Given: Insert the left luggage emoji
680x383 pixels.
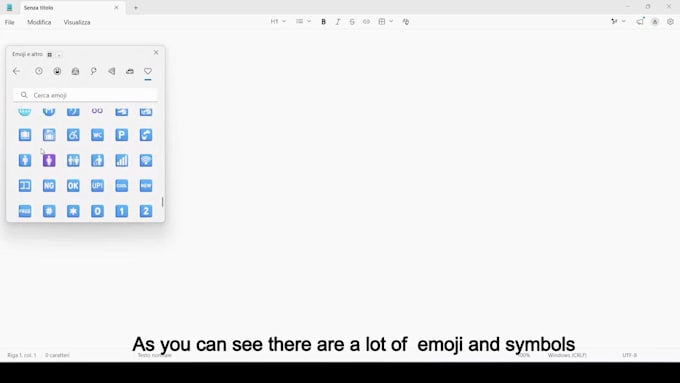Looking at the screenshot, I should click(x=49, y=135).
